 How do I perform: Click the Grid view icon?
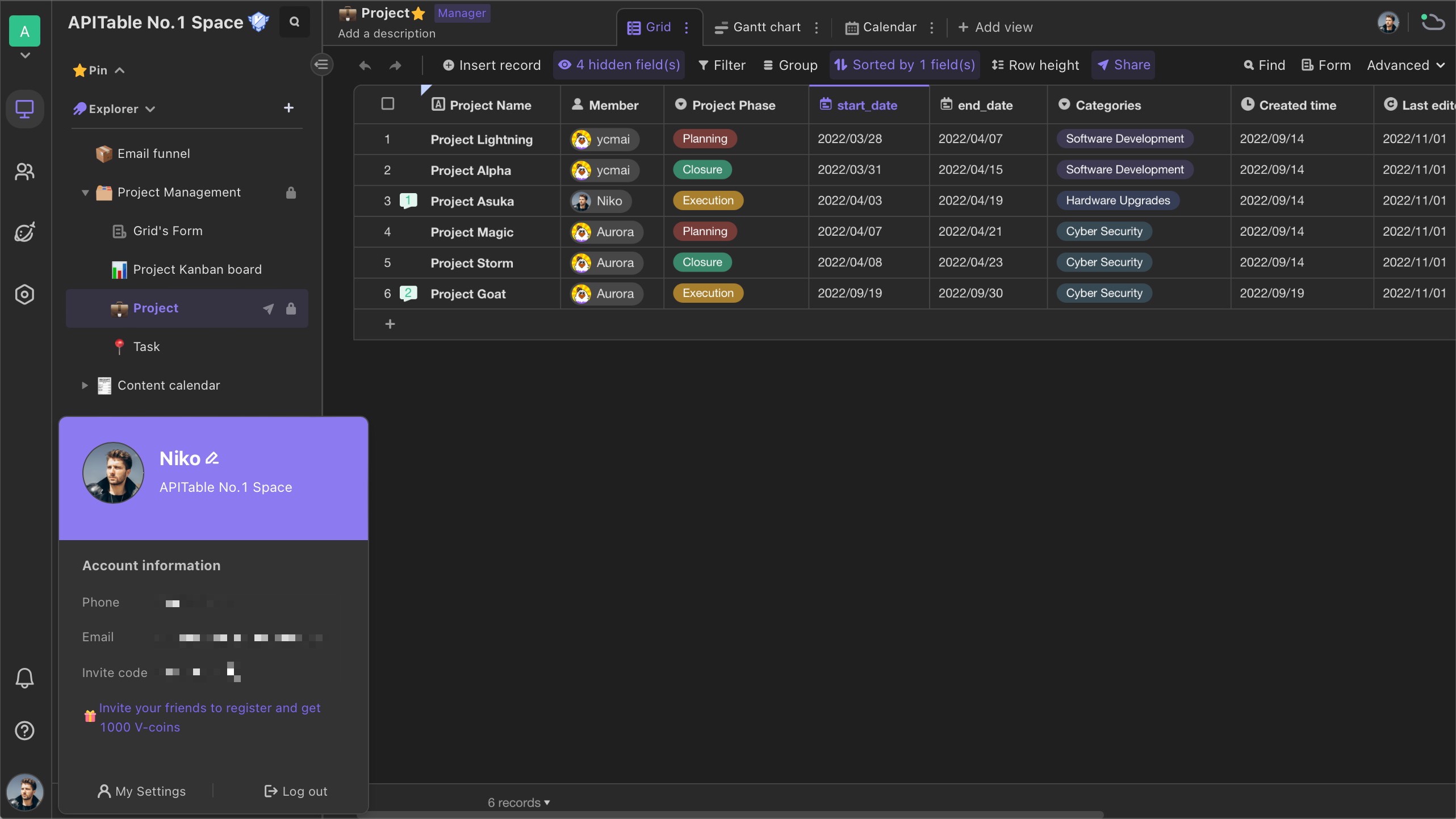tap(634, 27)
